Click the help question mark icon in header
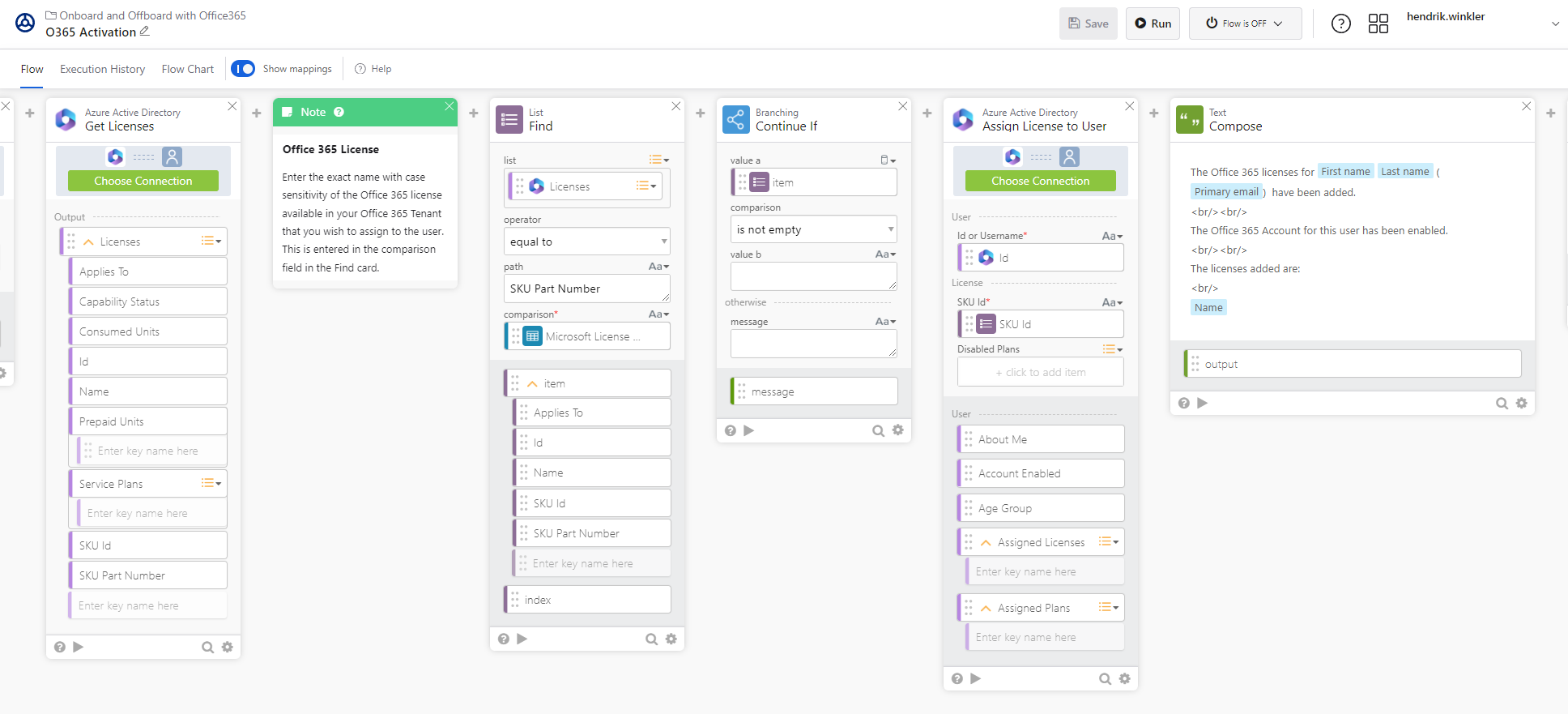 (x=1340, y=24)
